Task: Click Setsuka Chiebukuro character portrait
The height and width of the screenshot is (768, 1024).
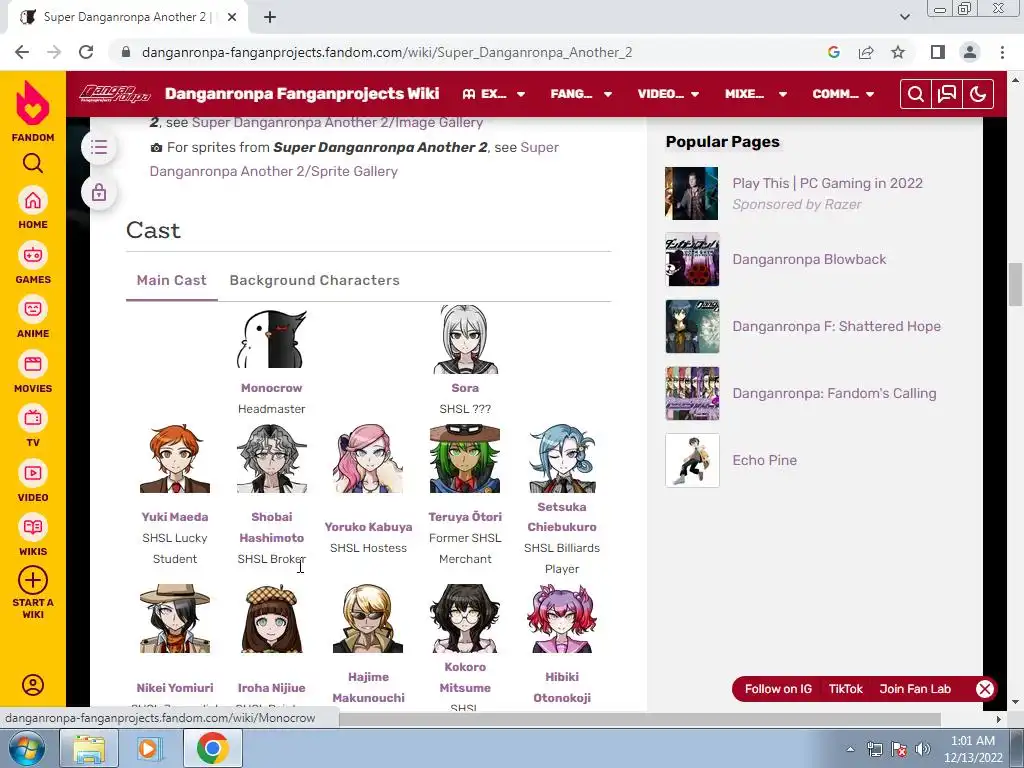Action: 562,458
